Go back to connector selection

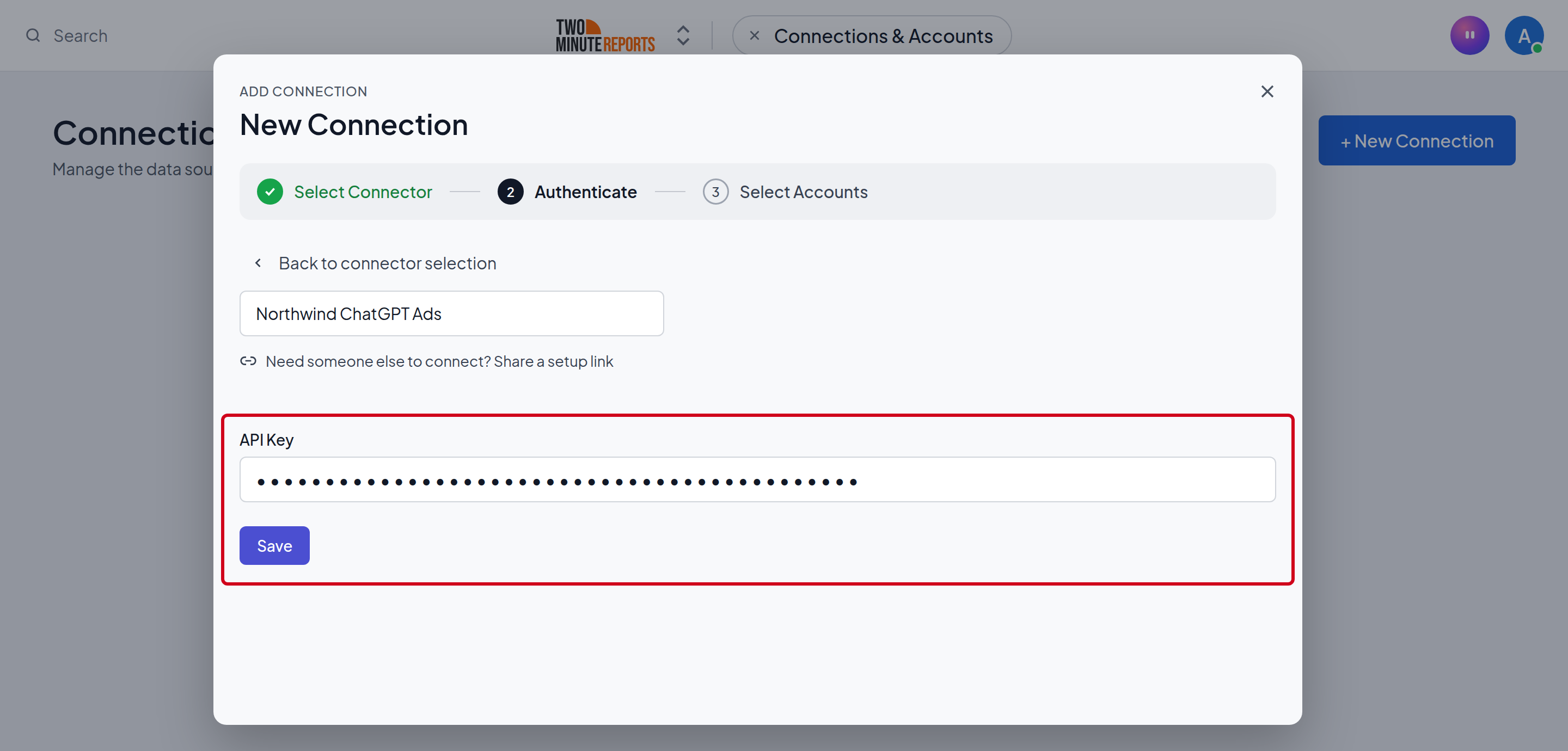(x=375, y=263)
